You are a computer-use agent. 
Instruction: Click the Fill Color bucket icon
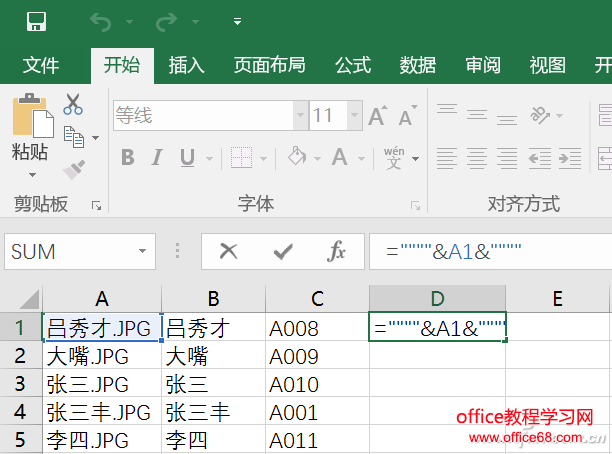297,156
